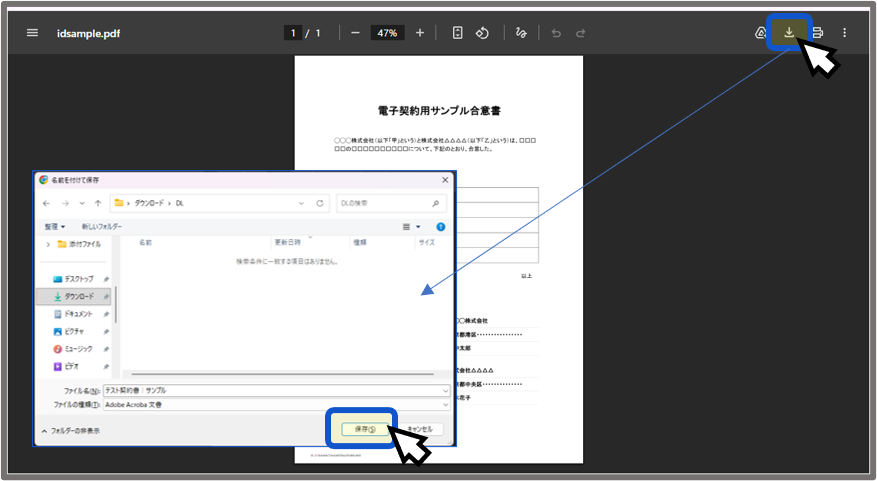877x481 pixels.
Task: Open the ファイルの種類 file type dropdown
Action: pyautogui.click(x=275, y=405)
